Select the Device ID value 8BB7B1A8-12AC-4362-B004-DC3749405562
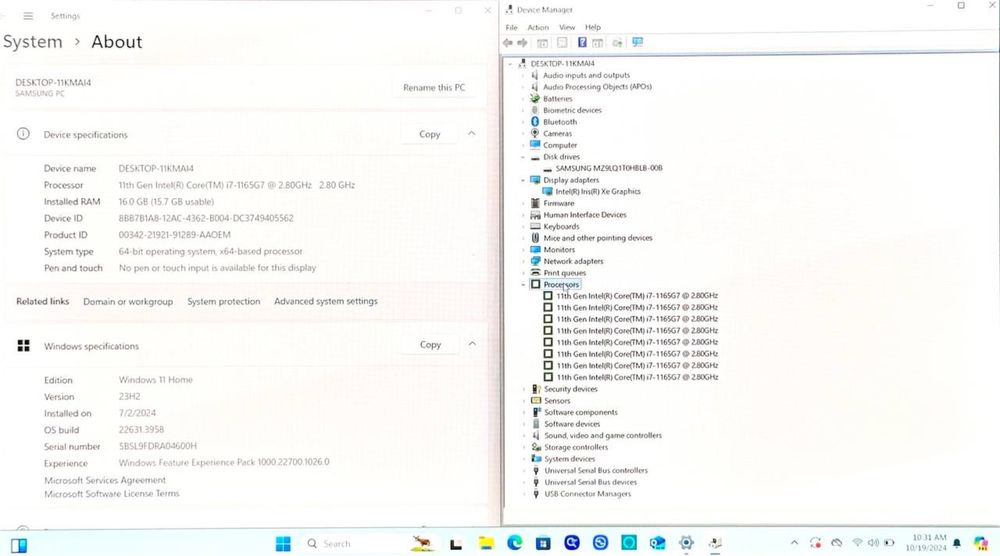The width and height of the screenshot is (1000, 556). click(x=206, y=218)
